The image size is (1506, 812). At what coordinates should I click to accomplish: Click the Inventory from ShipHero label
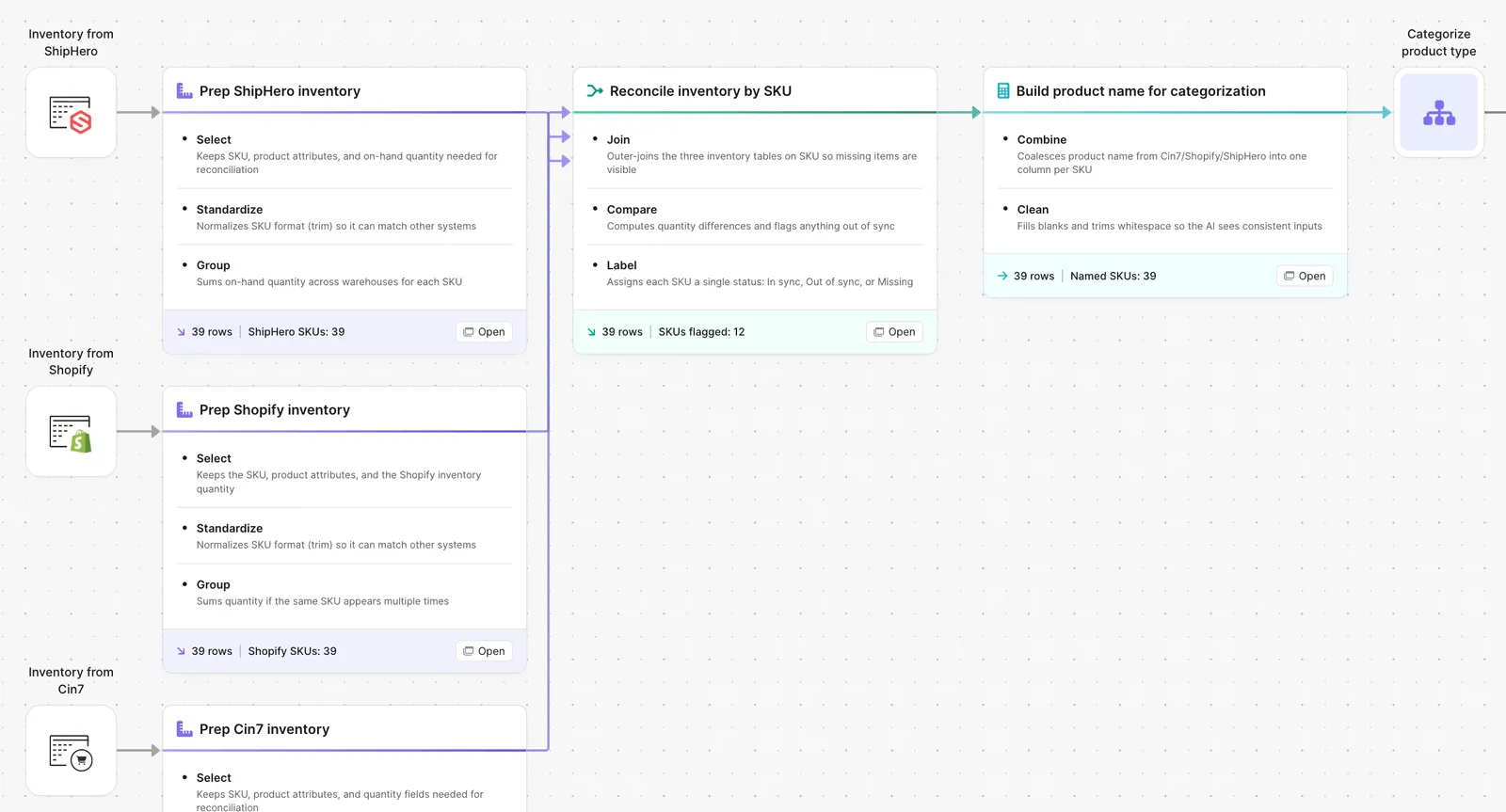[x=71, y=42]
